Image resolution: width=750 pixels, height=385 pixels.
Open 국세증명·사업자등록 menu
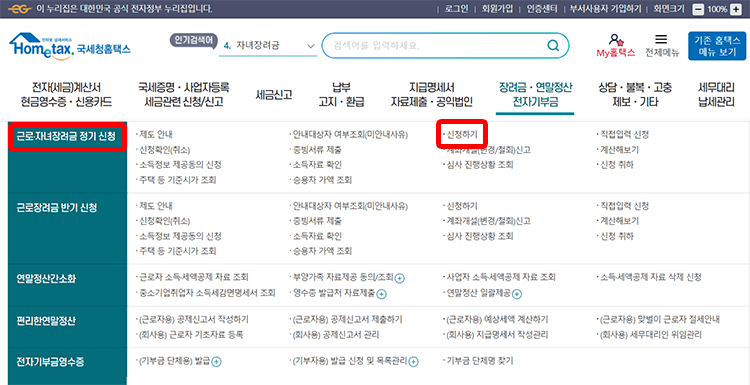[184, 95]
